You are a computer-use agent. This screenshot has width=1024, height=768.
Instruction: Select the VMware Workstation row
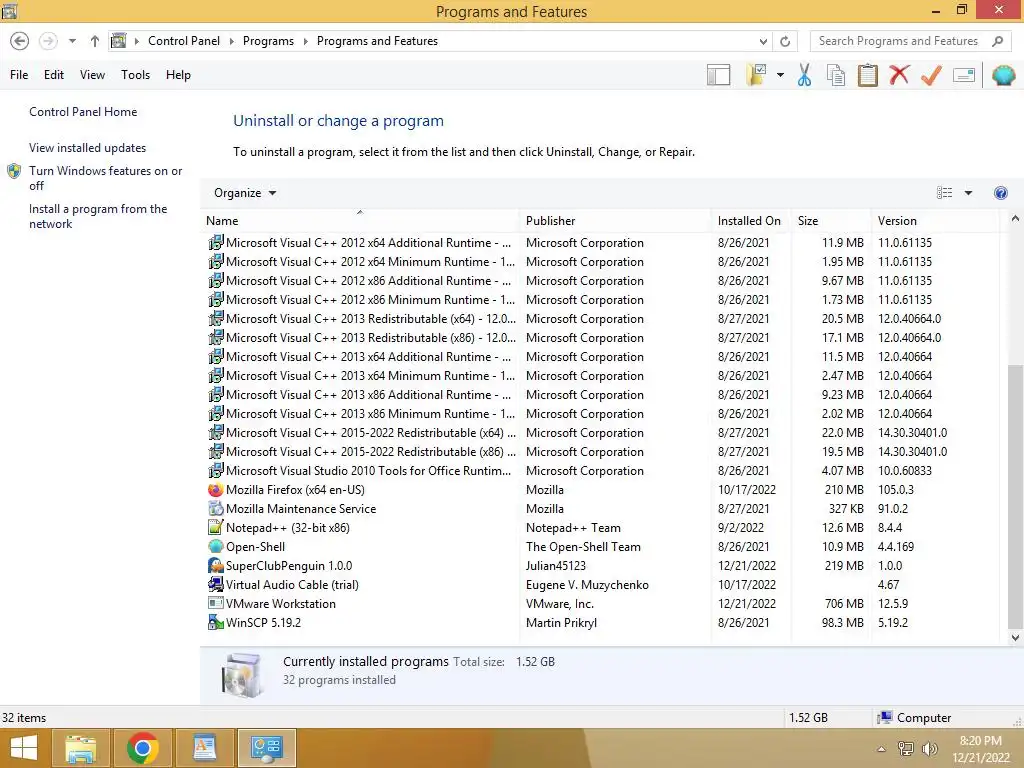click(601, 604)
